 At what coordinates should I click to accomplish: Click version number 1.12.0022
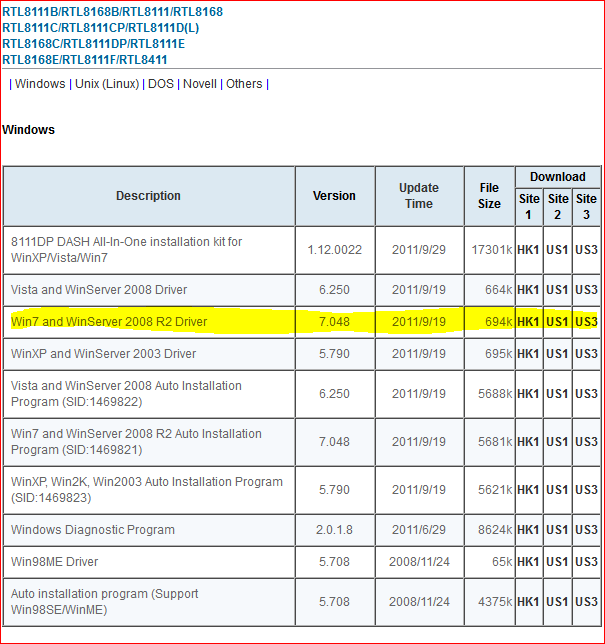coord(335,250)
